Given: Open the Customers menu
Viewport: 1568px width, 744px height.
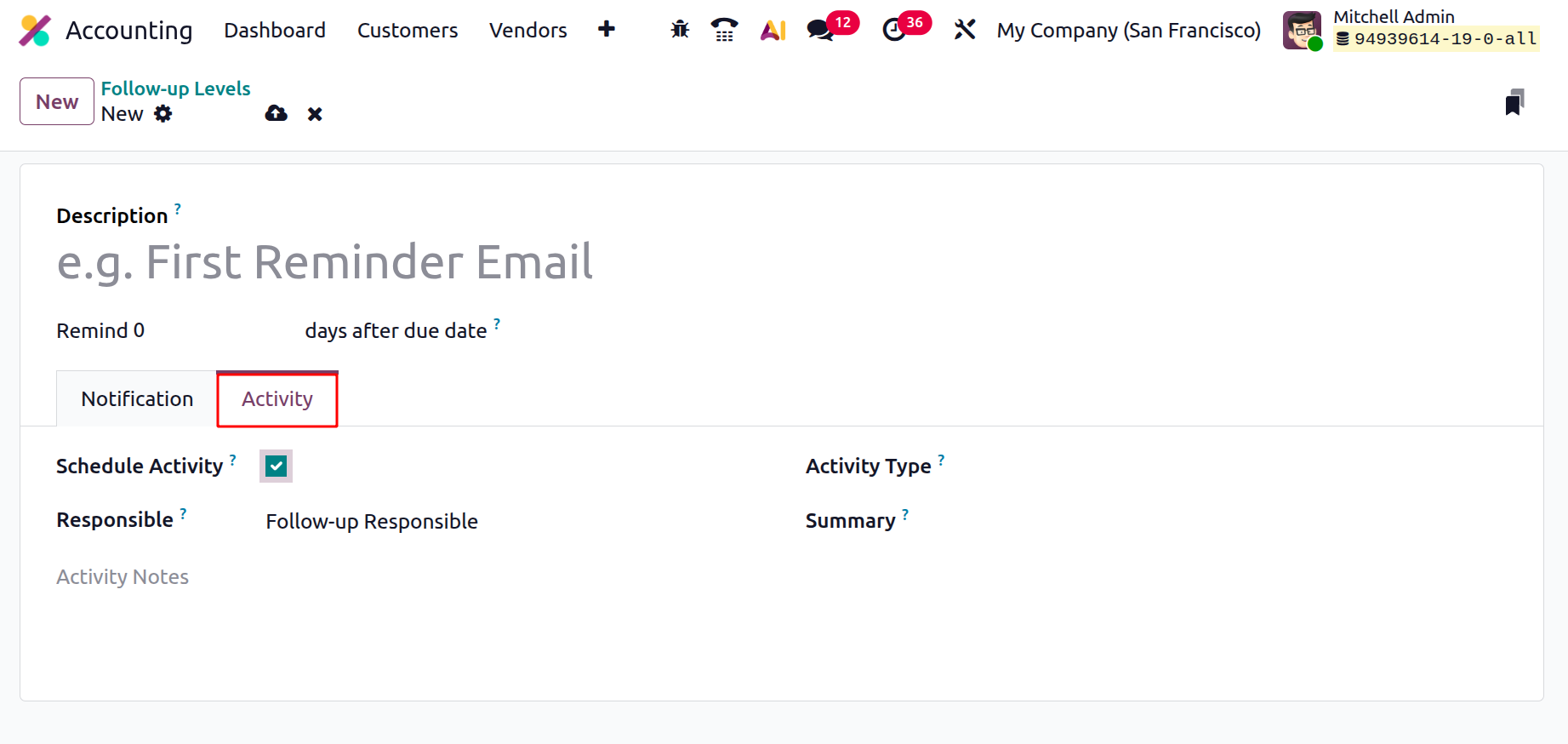Looking at the screenshot, I should pos(408,31).
